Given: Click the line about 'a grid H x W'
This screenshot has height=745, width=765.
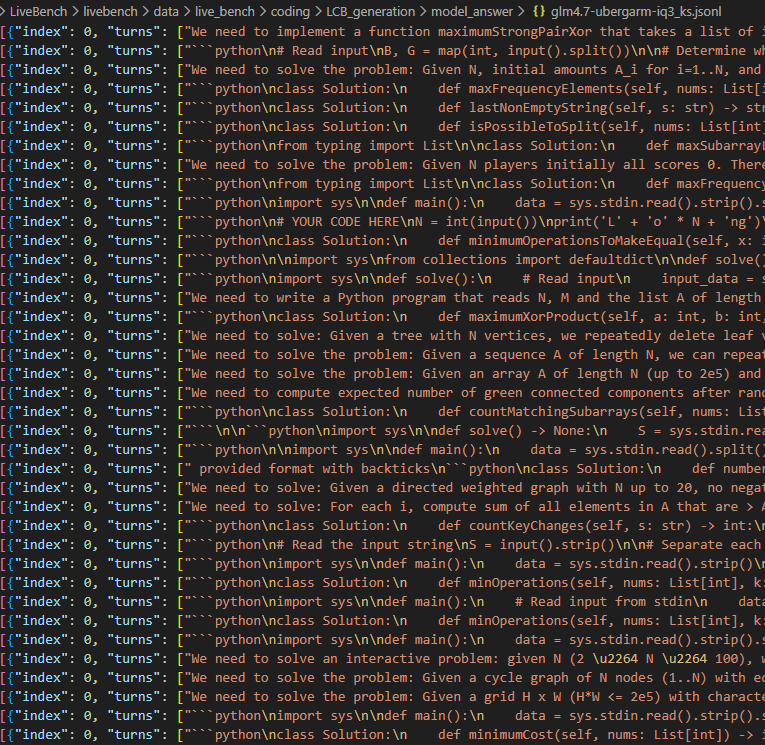Looking at the screenshot, I should (x=382, y=698).
